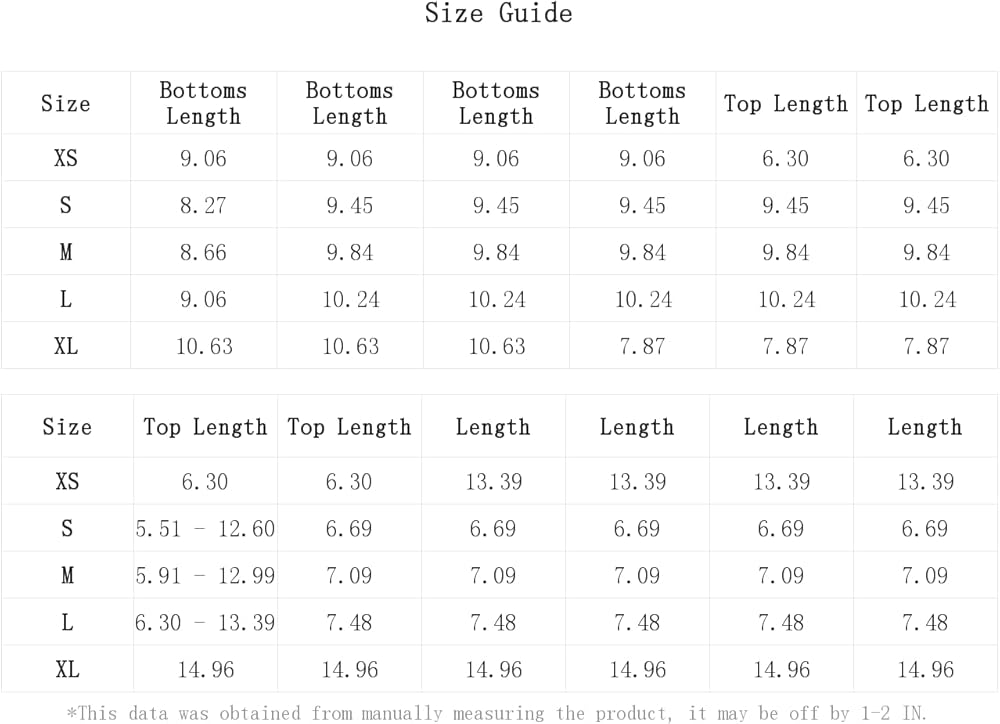Viewport: 1000px width, 724px height.
Task: Click the 6.30 - 13.39 Top Length cell
Action: 205,622
